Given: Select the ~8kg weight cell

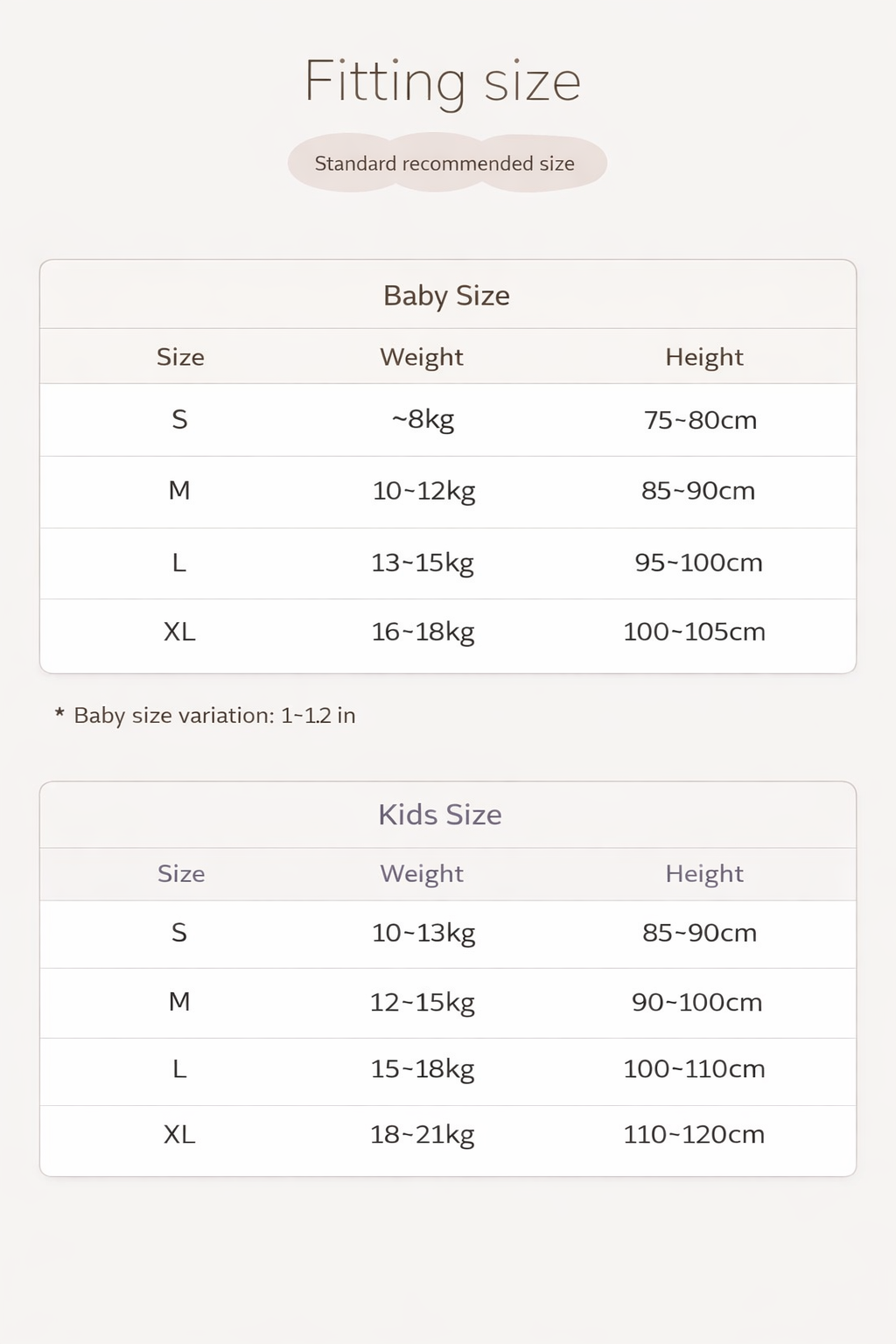Looking at the screenshot, I should coord(423,419).
